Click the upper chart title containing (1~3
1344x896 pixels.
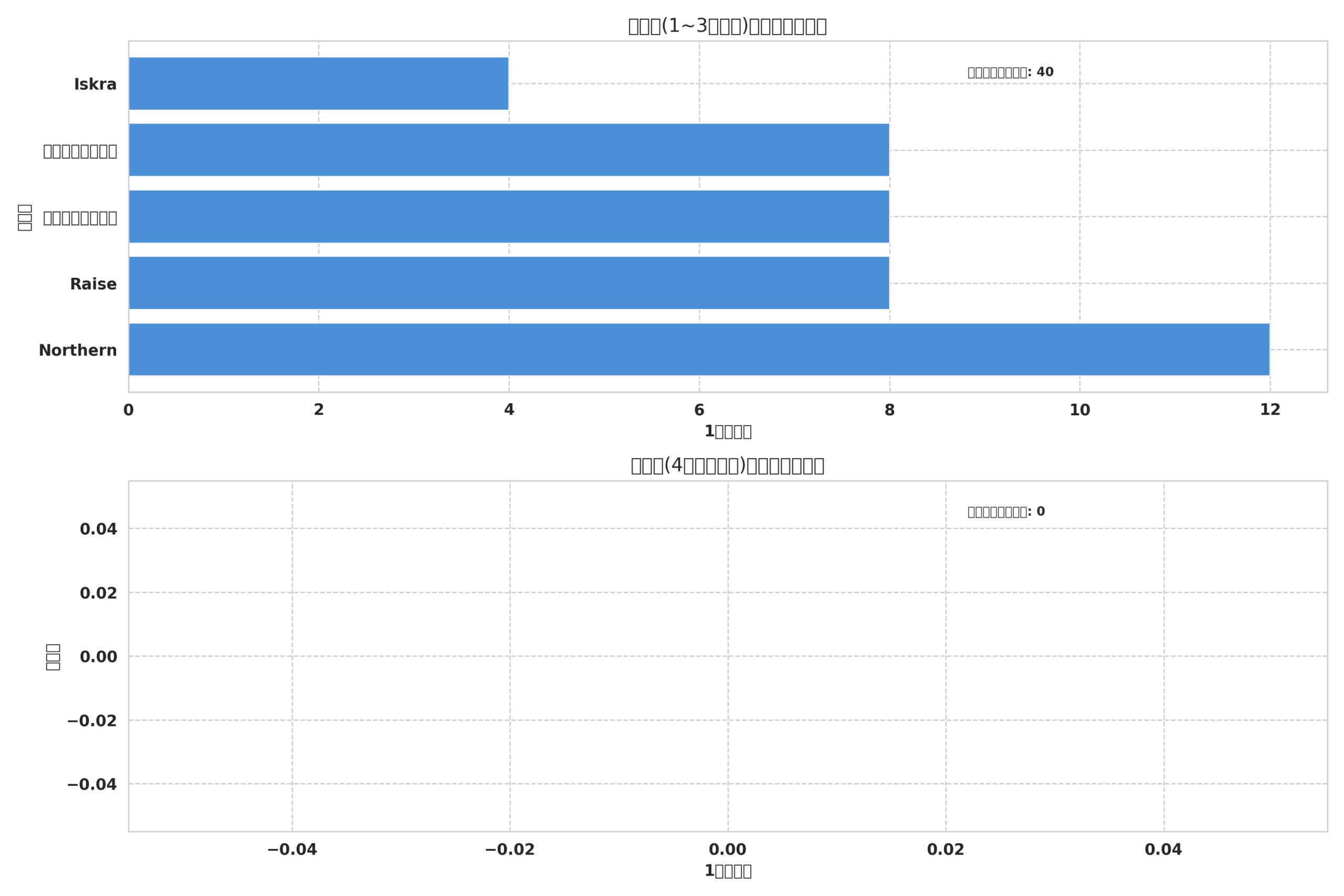pos(728,26)
